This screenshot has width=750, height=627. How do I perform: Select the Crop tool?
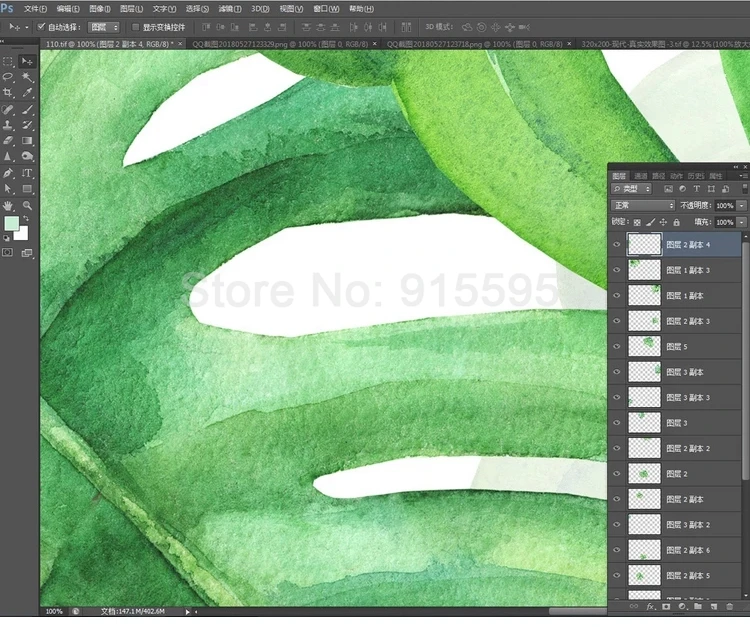click(8, 92)
